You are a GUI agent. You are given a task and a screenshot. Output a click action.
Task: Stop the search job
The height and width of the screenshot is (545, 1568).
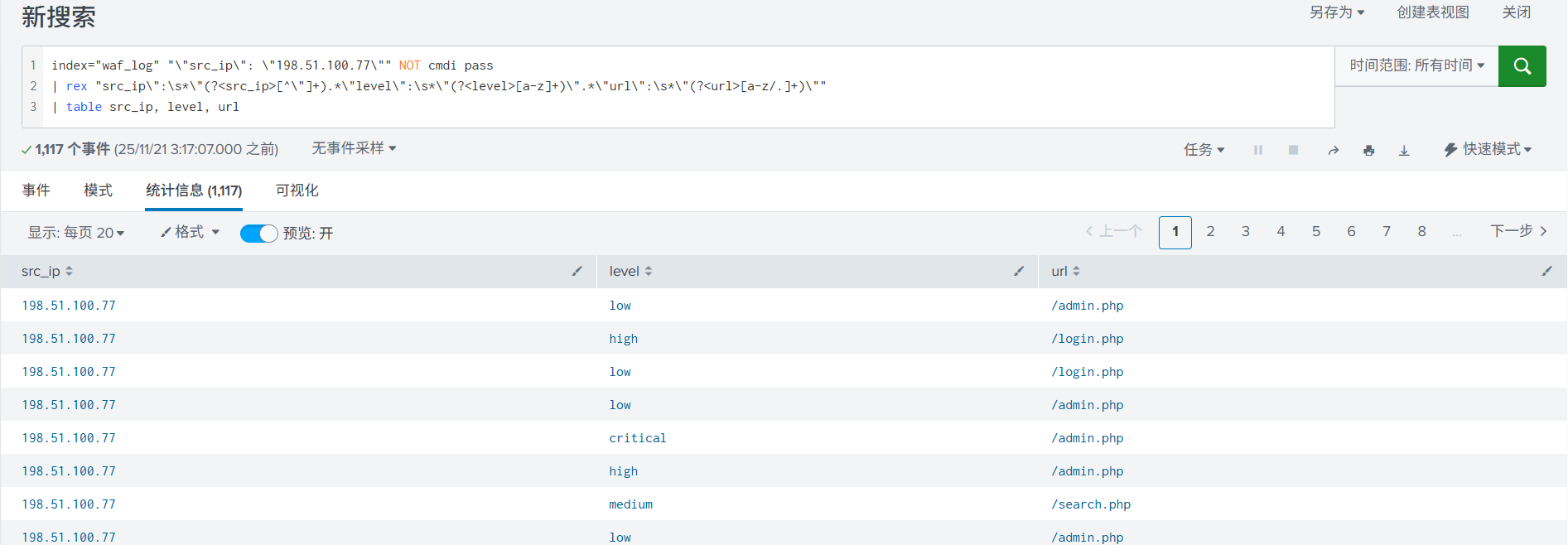(x=1293, y=150)
